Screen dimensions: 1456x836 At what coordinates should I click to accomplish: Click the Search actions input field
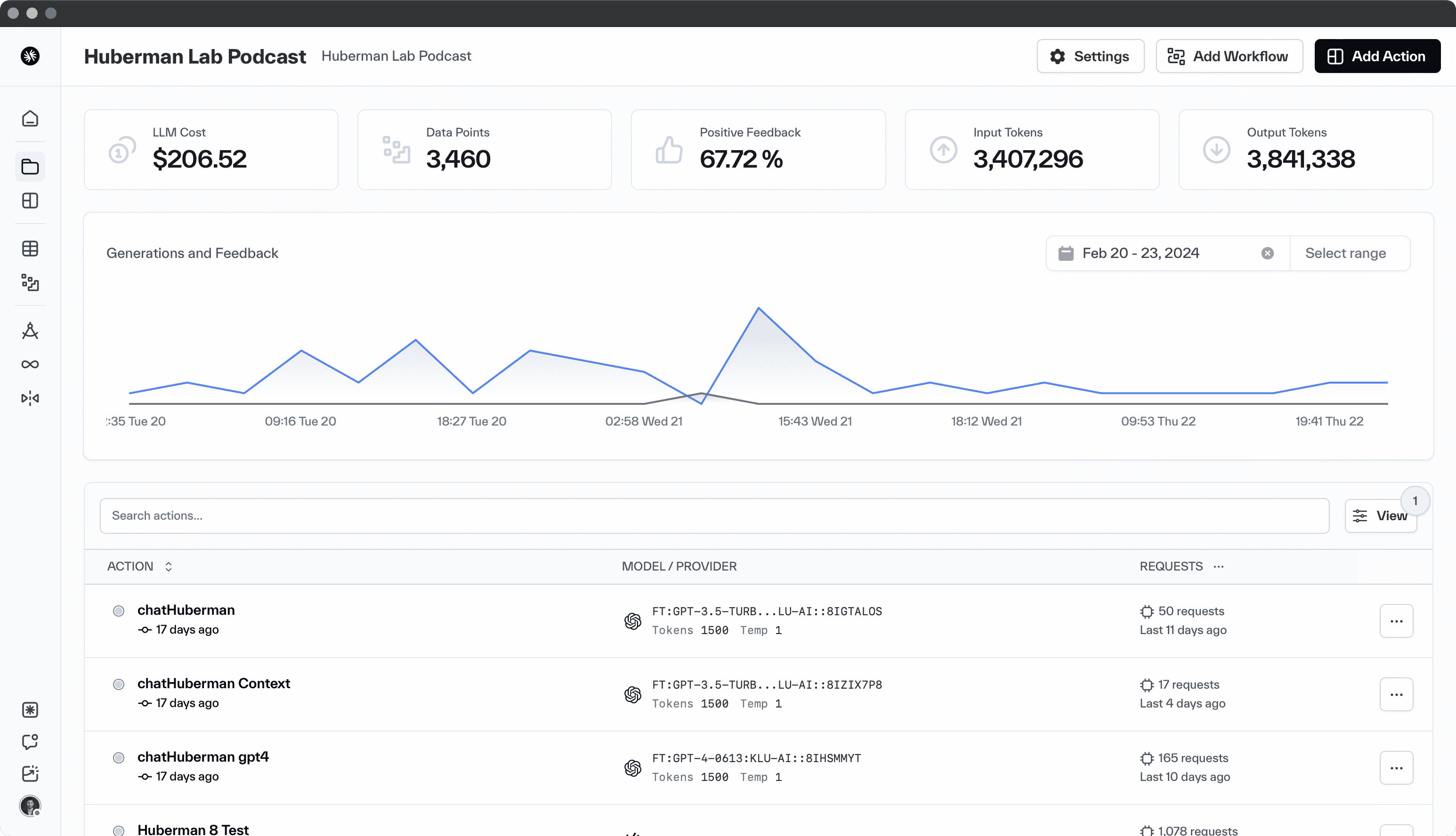coord(714,515)
